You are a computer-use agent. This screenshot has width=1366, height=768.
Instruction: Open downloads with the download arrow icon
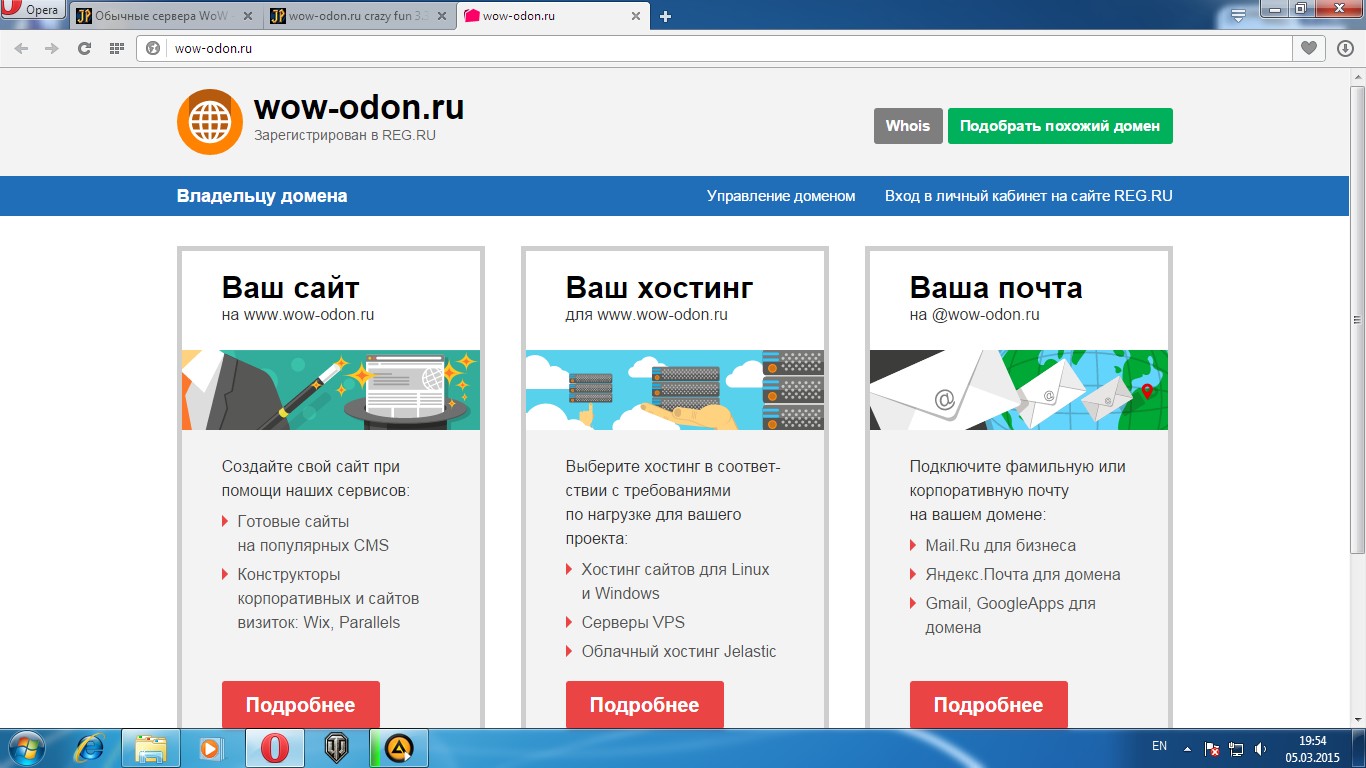pyautogui.click(x=1345, y=48)
